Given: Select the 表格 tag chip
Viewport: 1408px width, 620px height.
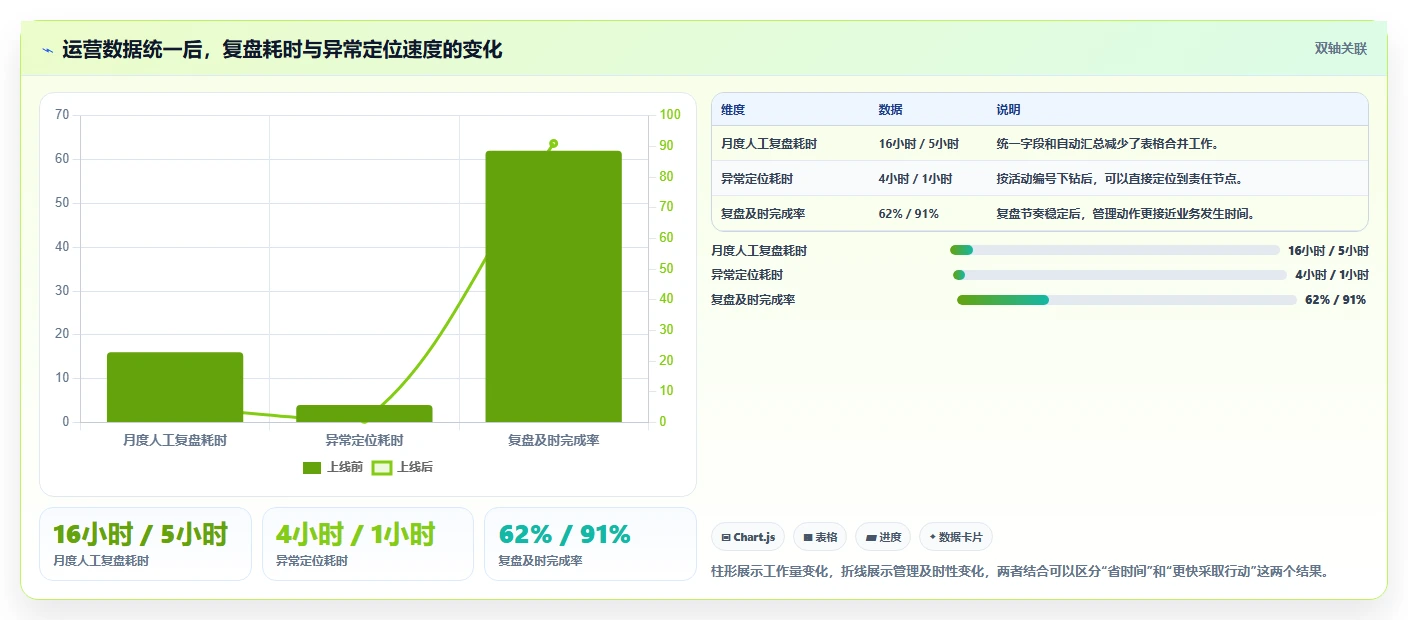Looking at the screenshot, I should point(819,537).
